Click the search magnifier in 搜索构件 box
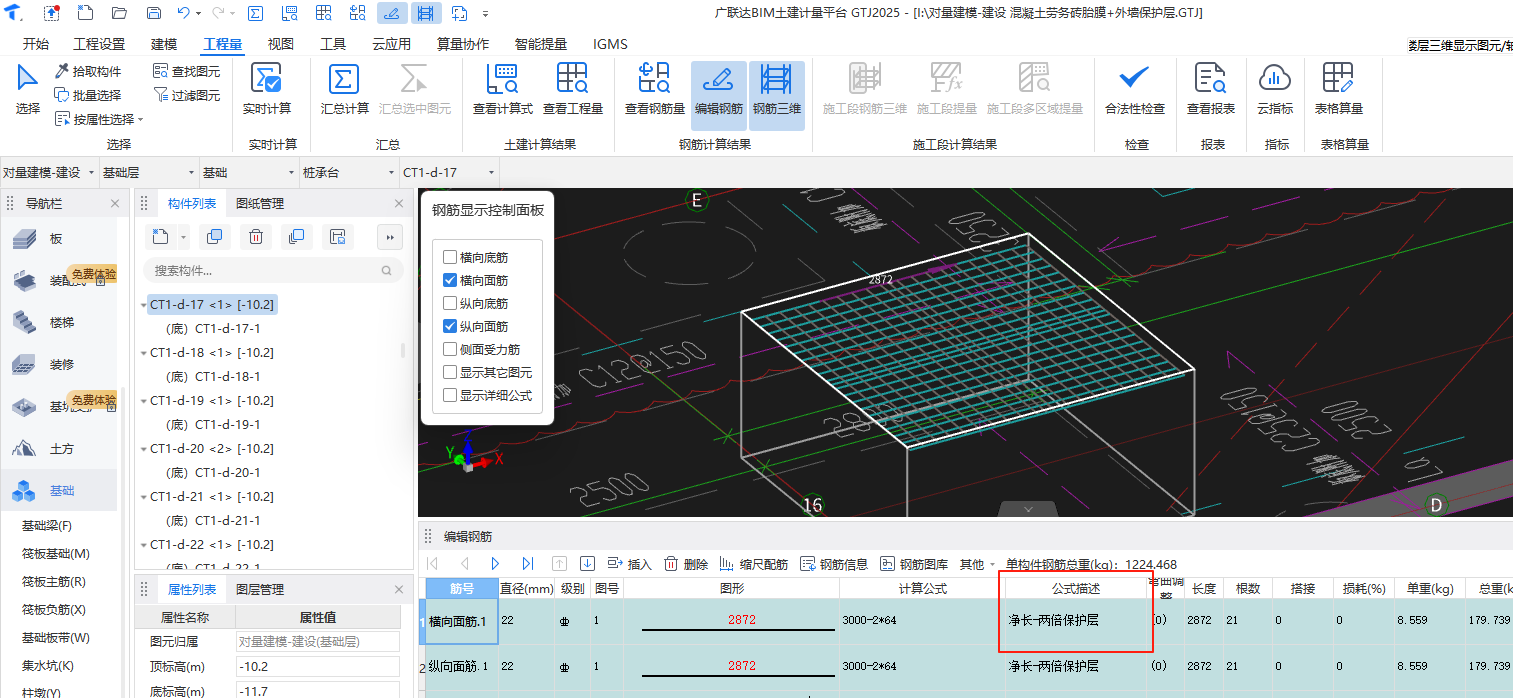 pyautogui.click(x=386, y=270)
